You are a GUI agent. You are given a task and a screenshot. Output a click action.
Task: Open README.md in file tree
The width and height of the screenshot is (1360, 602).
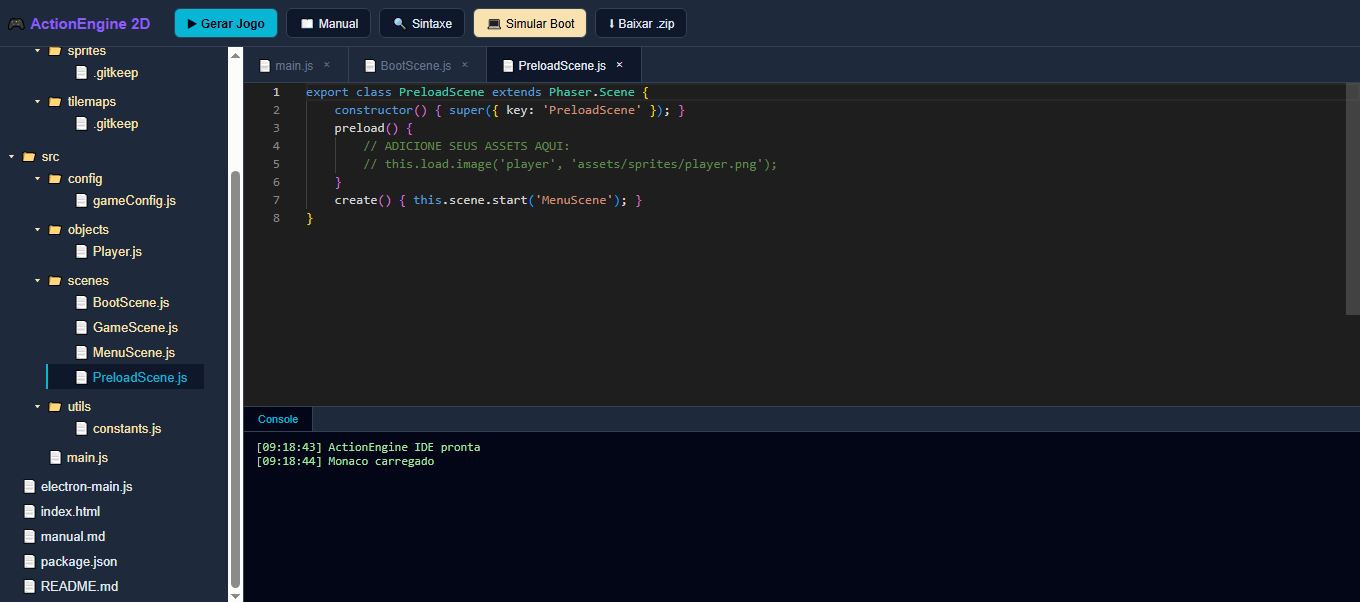pyautogui.click(x=79, y=586)
